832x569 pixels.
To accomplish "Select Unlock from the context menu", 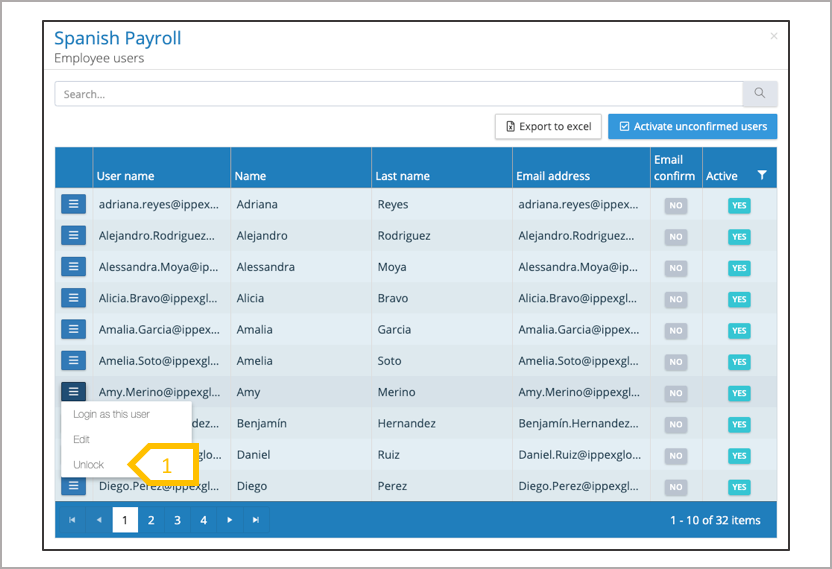I will coord(89,465).
